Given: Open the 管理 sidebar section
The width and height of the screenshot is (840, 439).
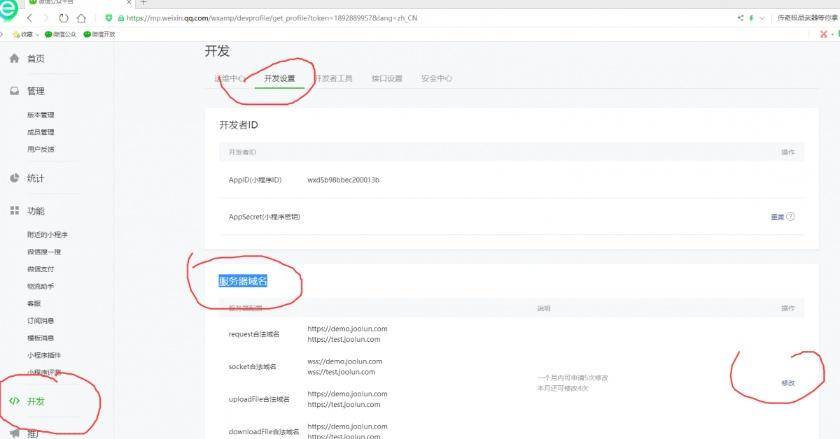Looking at the screenshot, I should pos(36,91).
